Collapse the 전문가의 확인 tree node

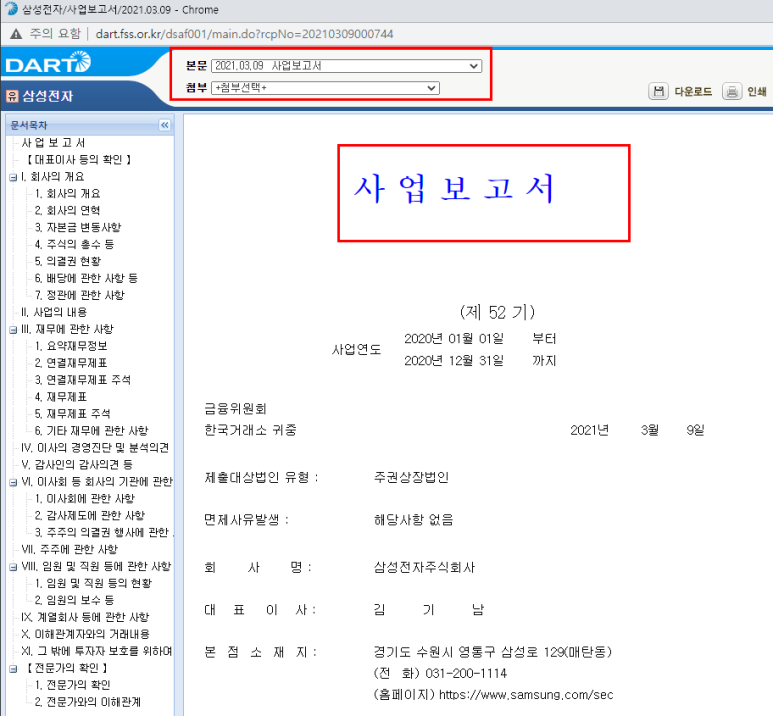click(x=13, y=668)
